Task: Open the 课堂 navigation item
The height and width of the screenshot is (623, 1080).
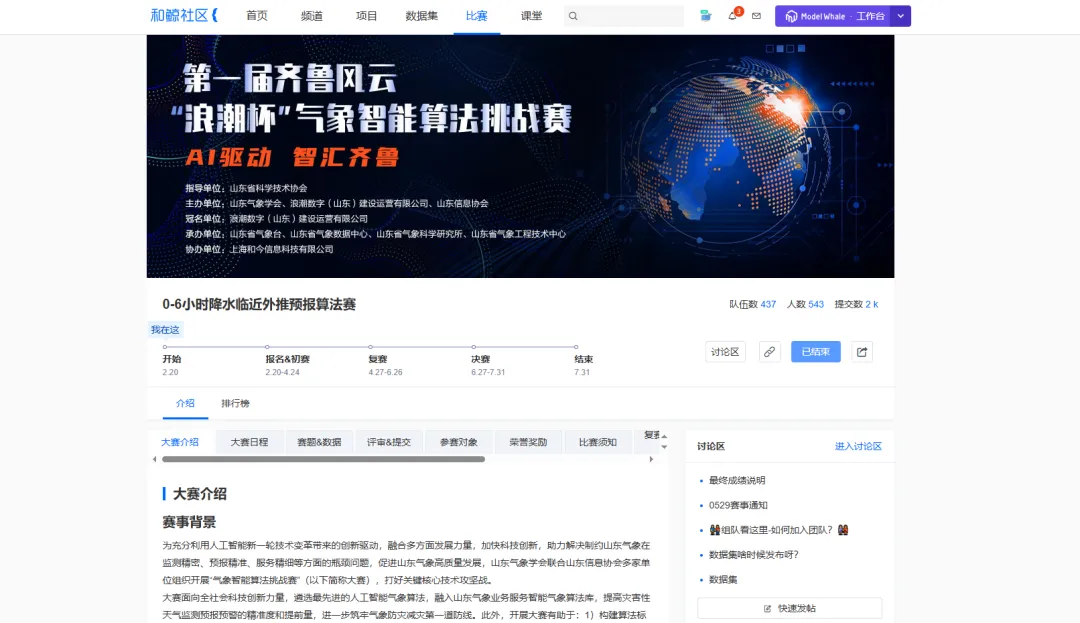Action: coord(531,16)
